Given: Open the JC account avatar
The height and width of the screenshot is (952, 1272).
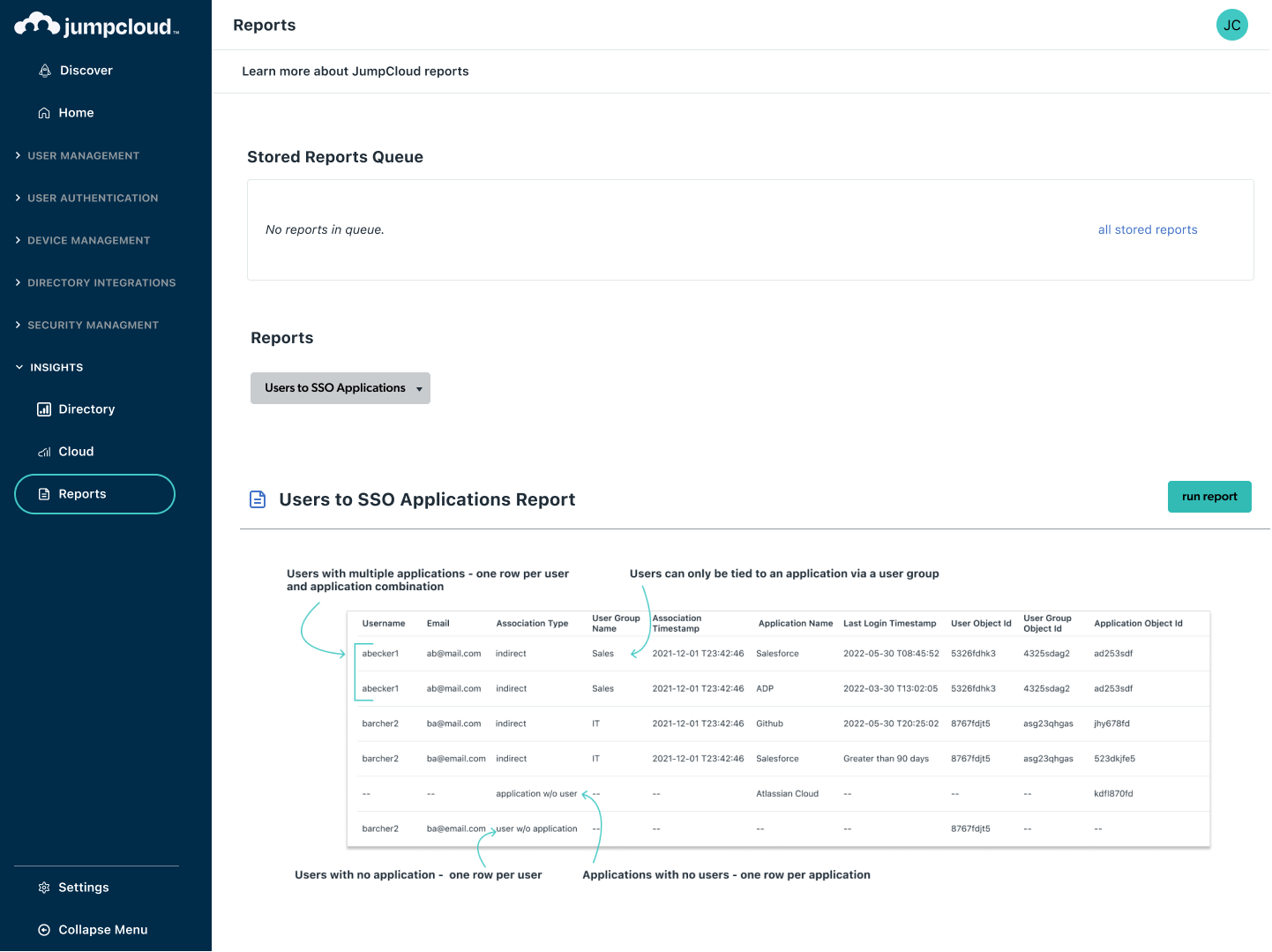Looking at the screenshot, I should 1231,25.
